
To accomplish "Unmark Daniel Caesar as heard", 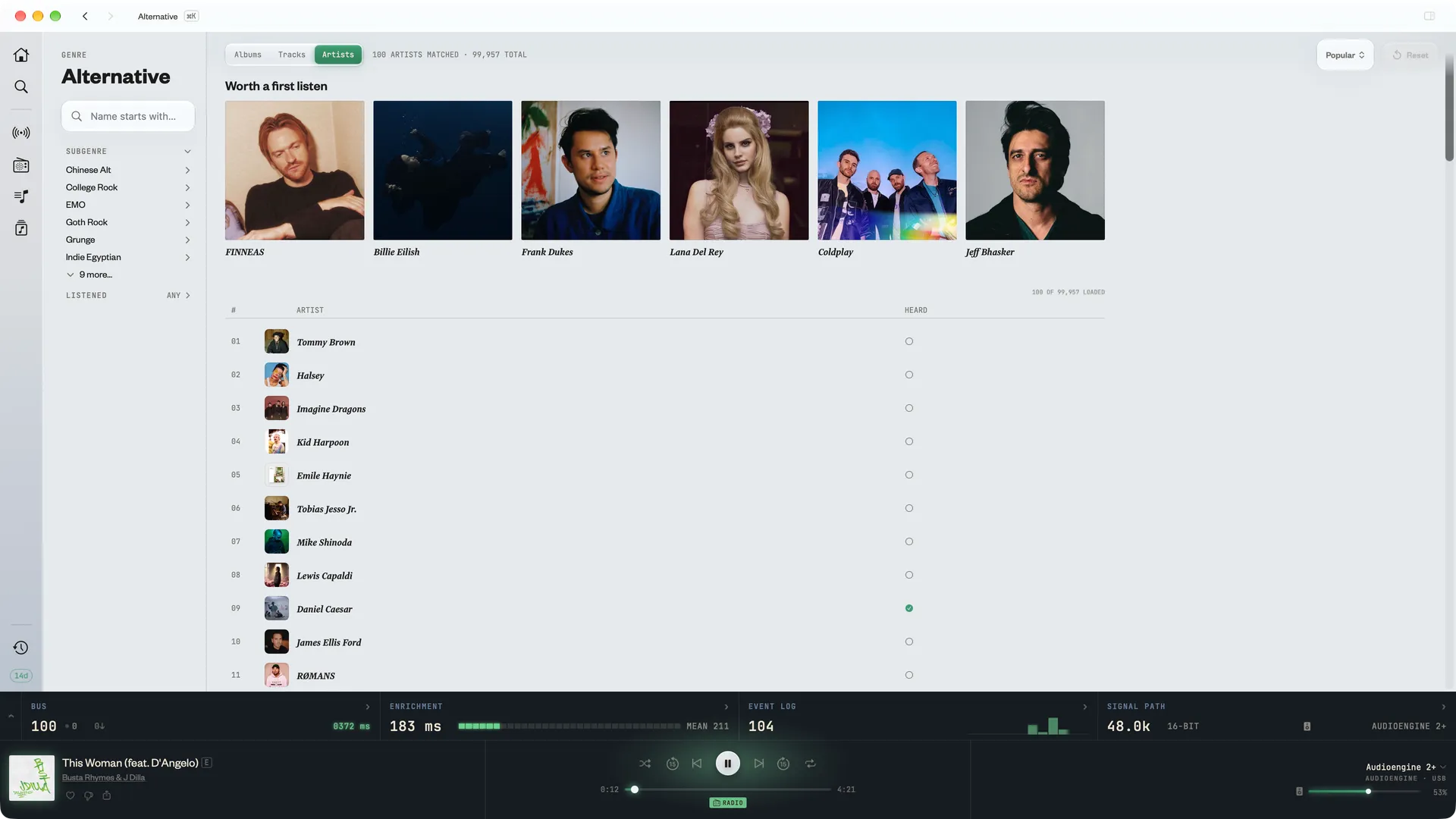I will tap(908, 609).
